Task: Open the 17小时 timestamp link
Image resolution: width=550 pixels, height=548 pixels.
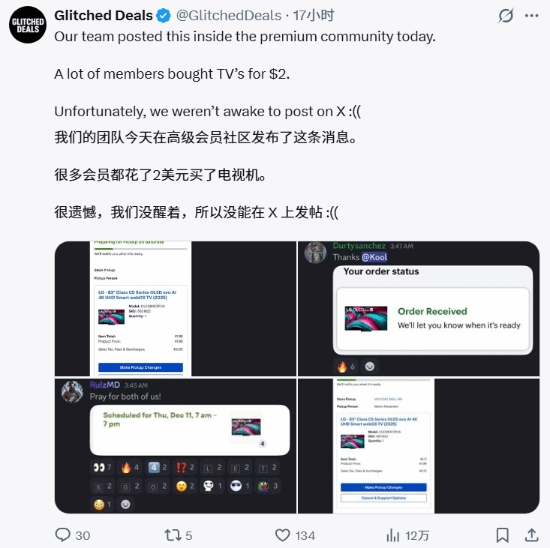Action: (313, 15)
